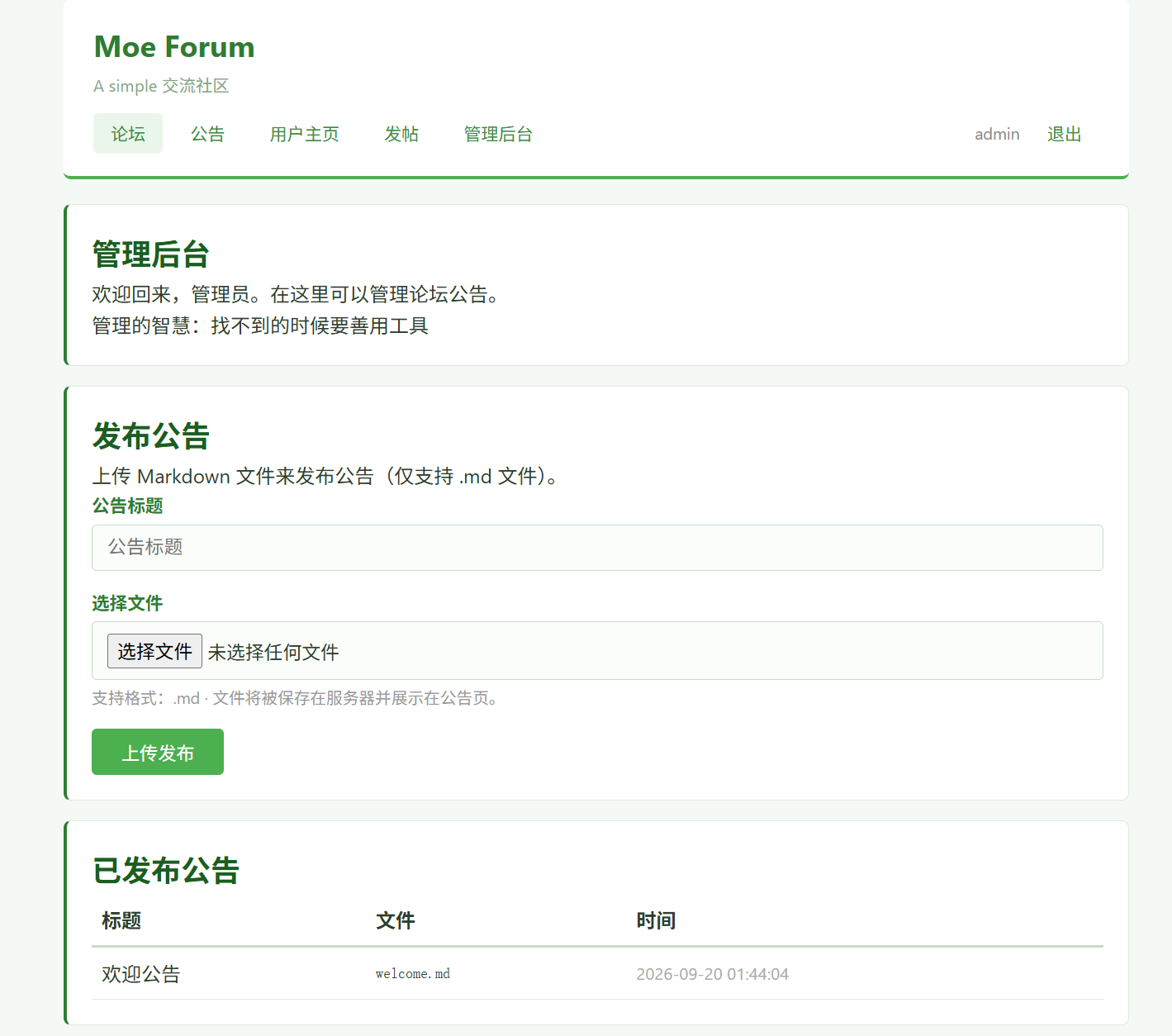Screen dimensions: 1172x1036
Task: Click the tagline "A simple 交流社区"
Action: tap(161, 86)
